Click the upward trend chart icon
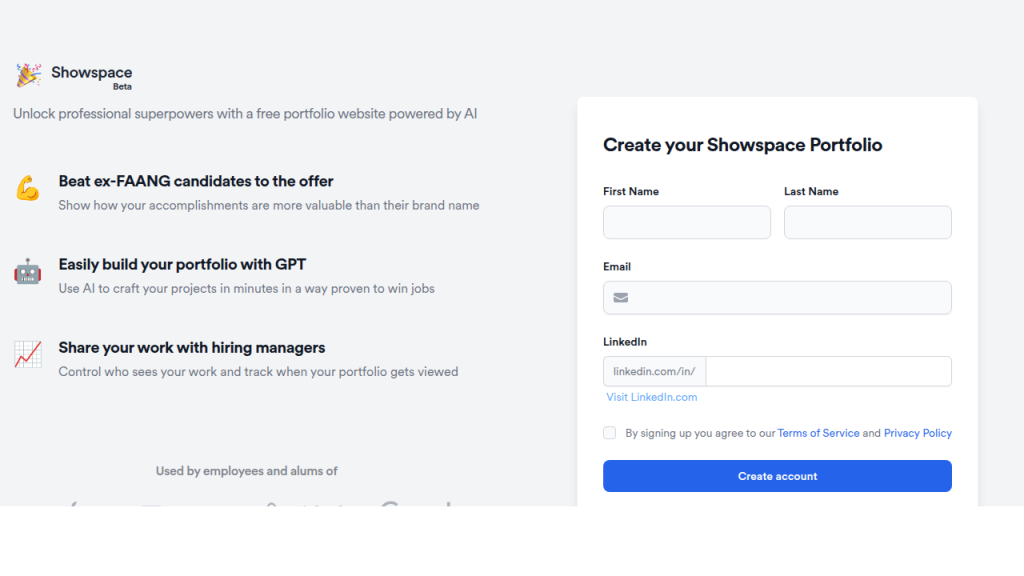This screenshot has height=576, width=1024. point(27,354)
